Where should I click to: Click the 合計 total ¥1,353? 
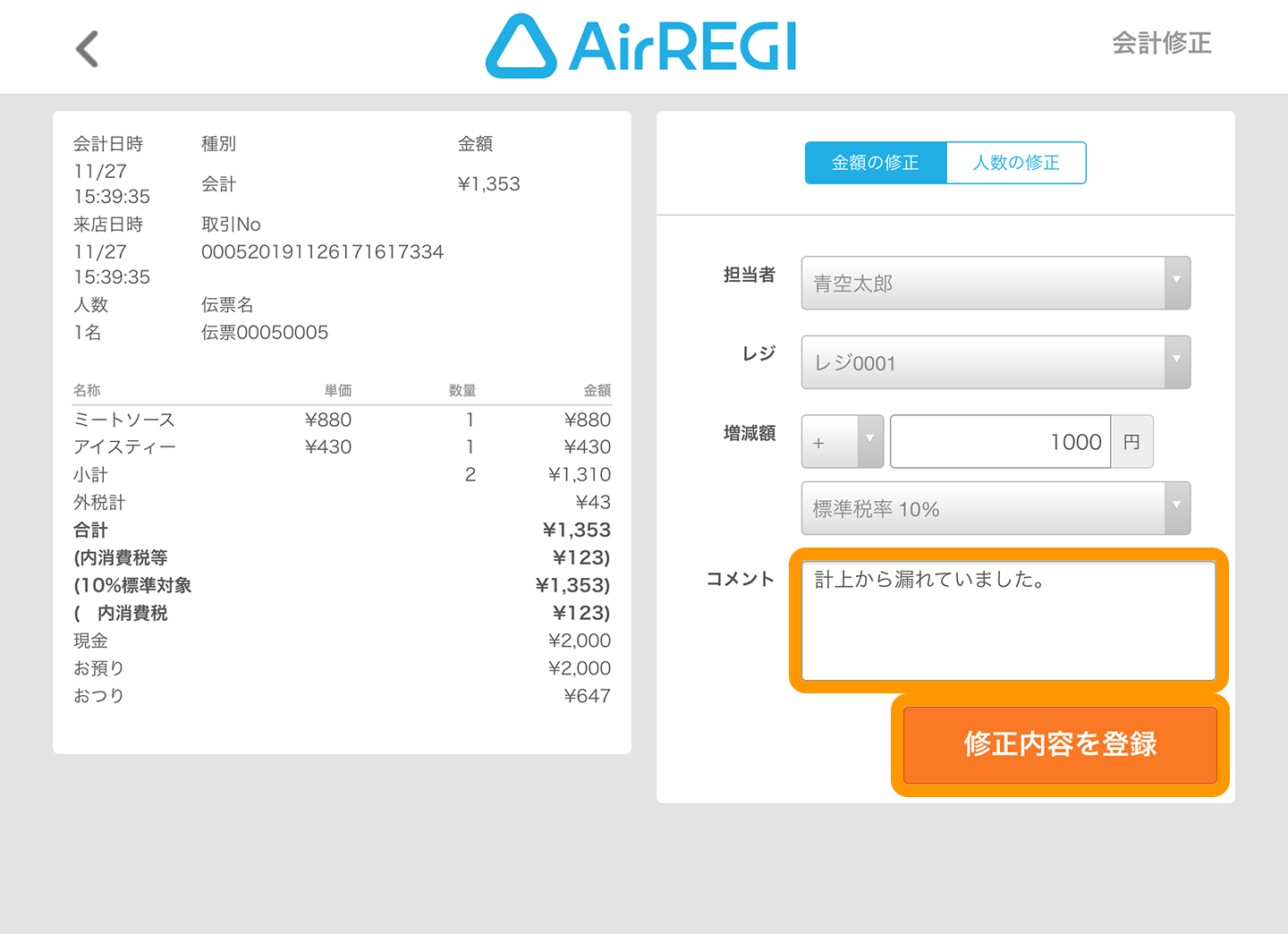coord(577,530)
